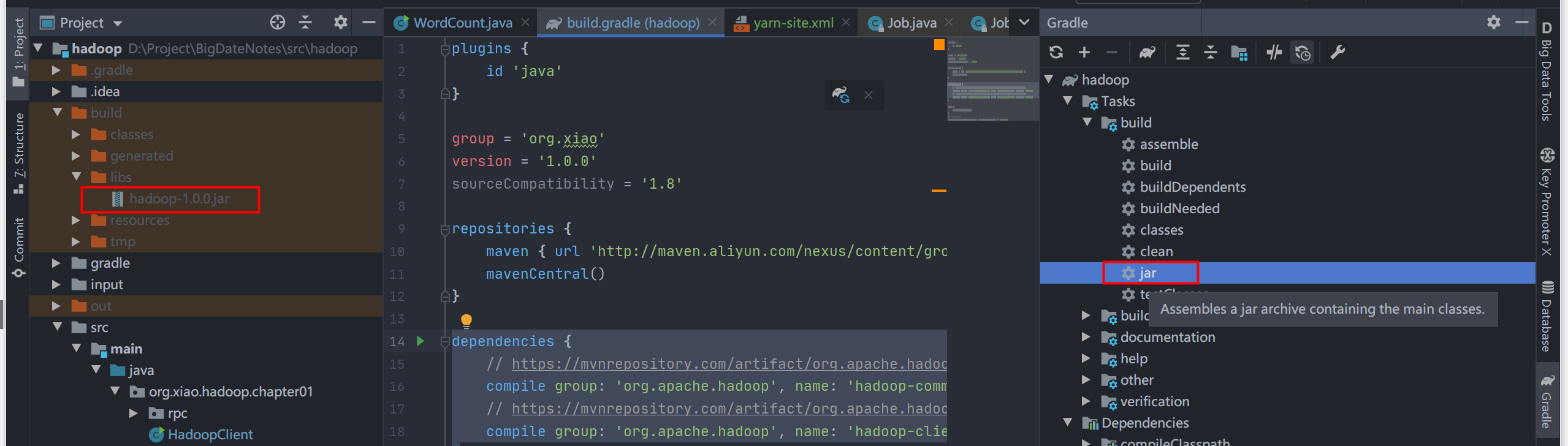Open Database side panel
1568x446 pixels.
(1547, 316)
